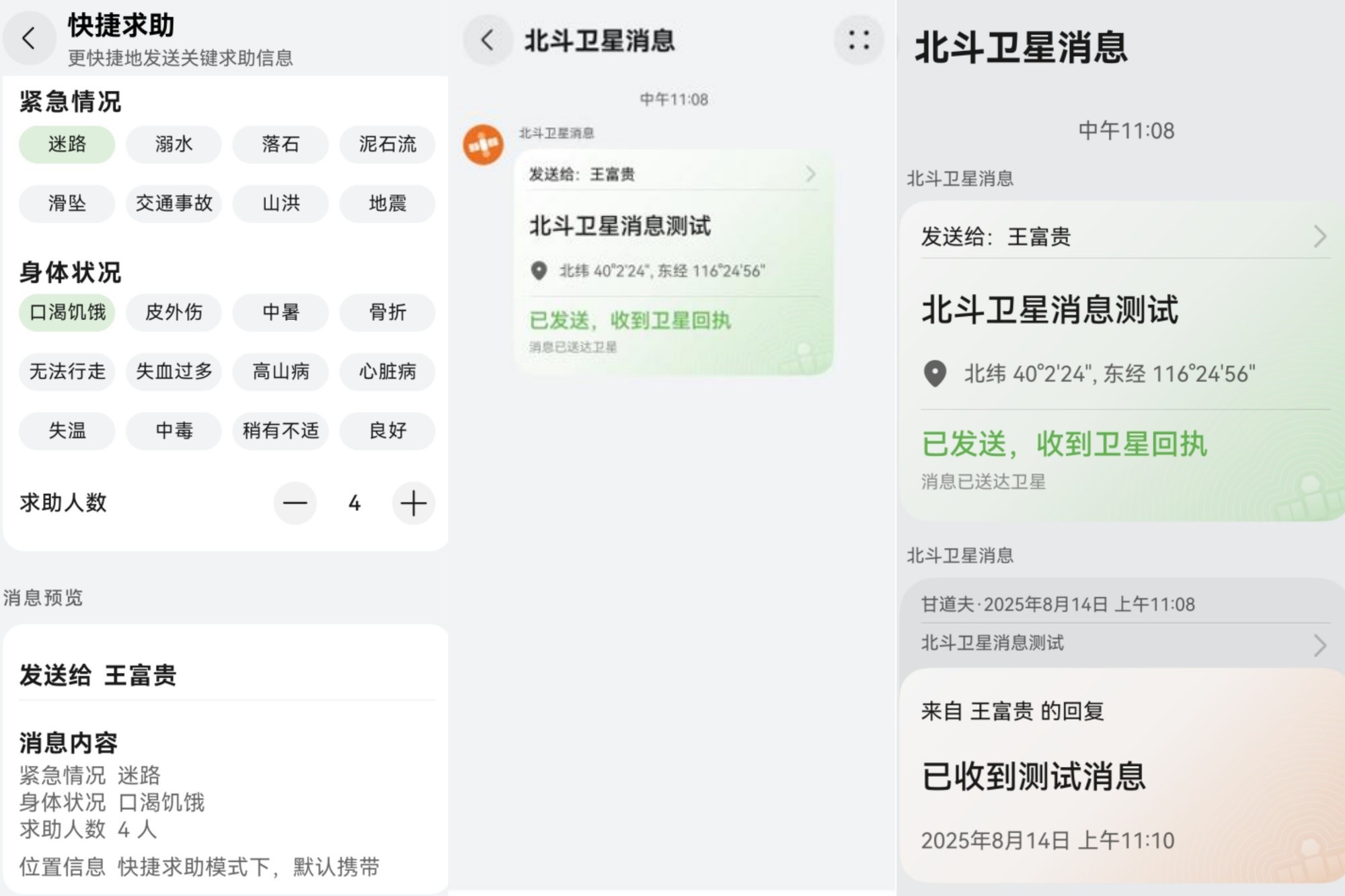Select the 中毒 body condition
Image resolution: width=1345 pixels, height=896 pixels.
tap(173, 431)
